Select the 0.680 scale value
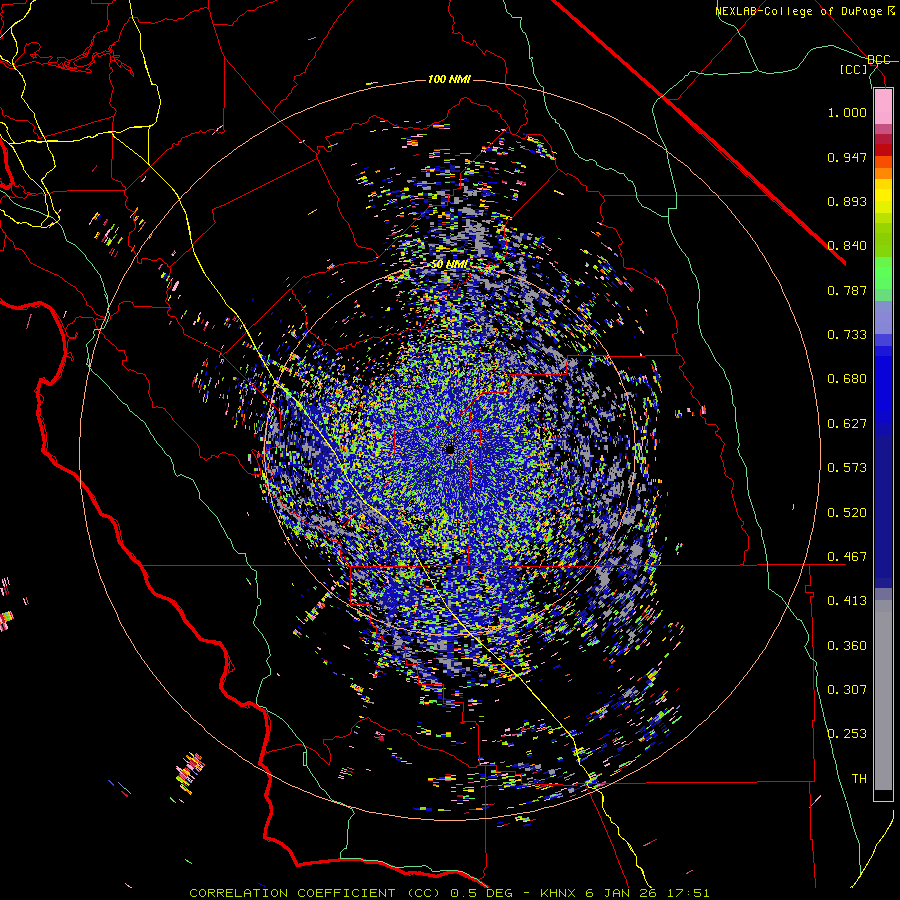 tap(847, 379)
